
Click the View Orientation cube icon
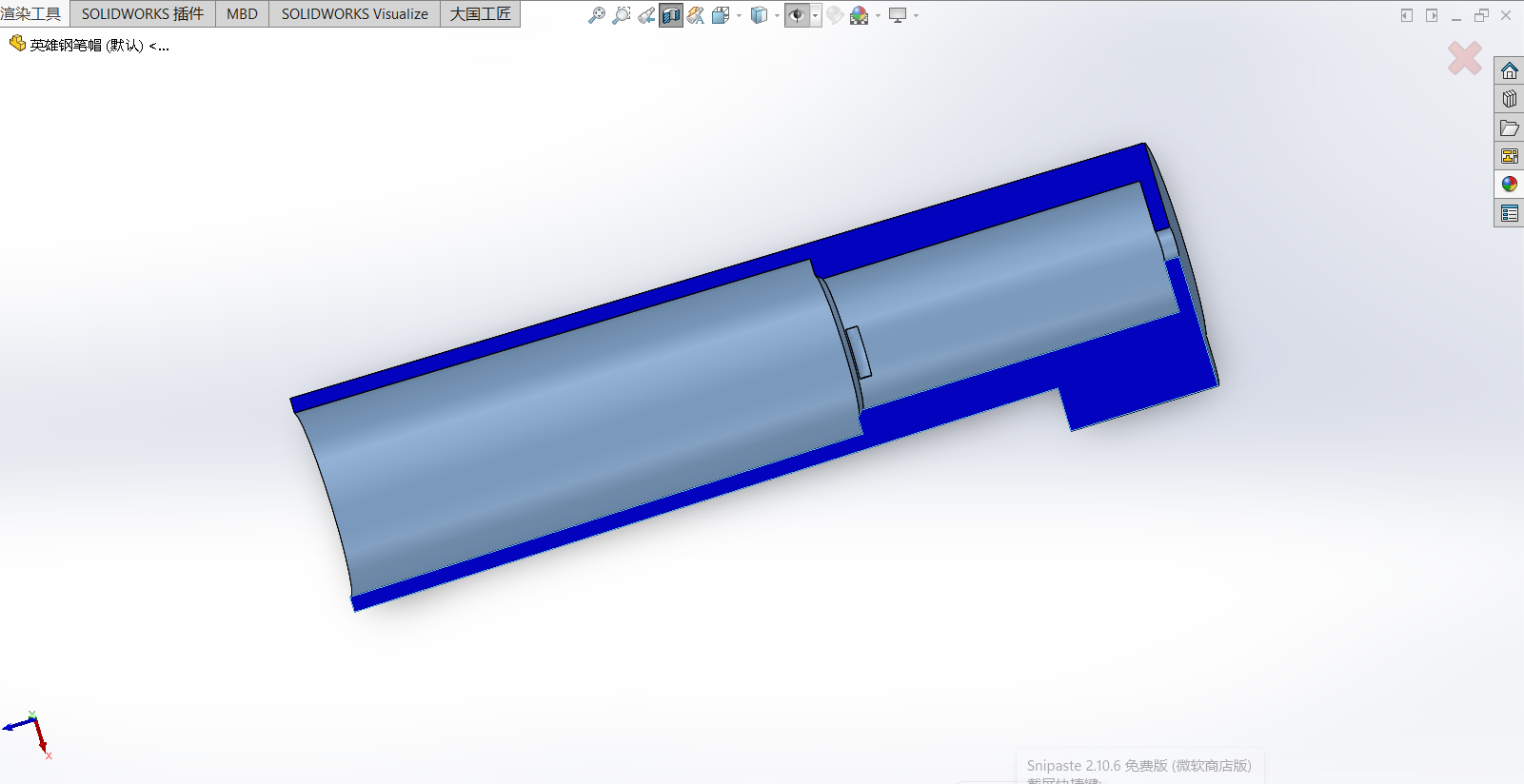(721, 15)
